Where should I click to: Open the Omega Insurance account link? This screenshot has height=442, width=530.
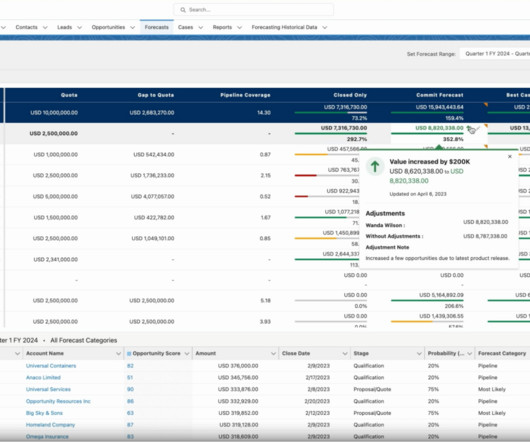(47, 437)
